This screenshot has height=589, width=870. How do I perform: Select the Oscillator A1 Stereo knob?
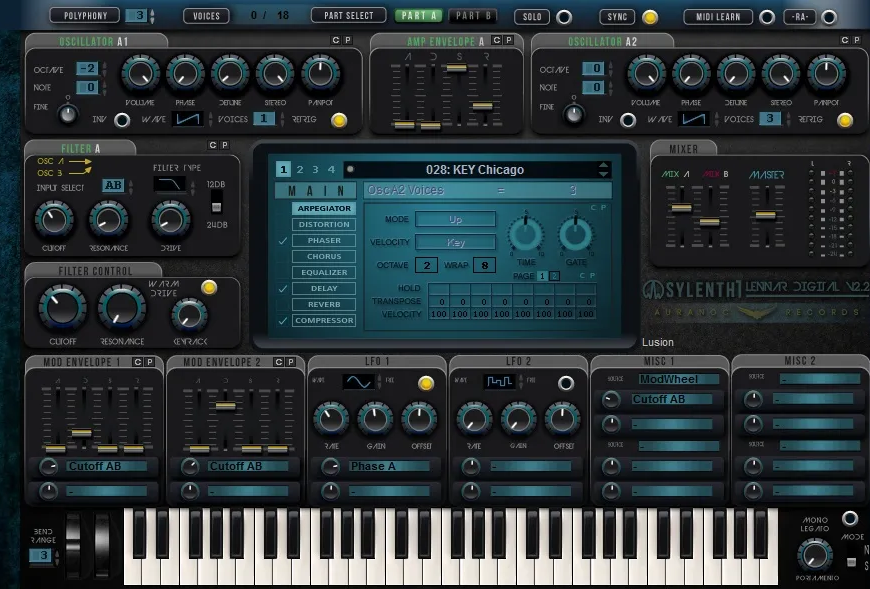pos(275,74)
